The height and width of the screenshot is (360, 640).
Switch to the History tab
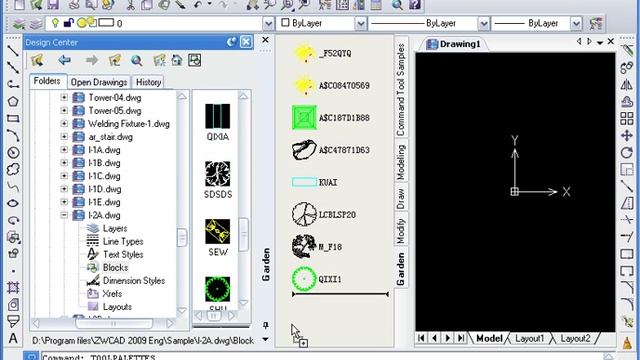(148, 82)
